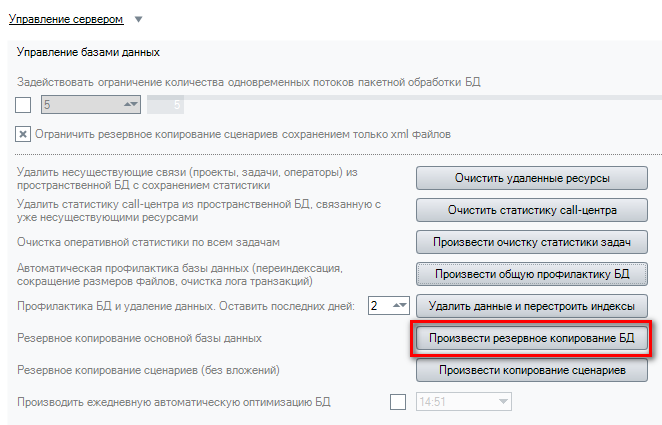
Task: Enable daily automatic DB optimization checkbox
Action: tap(398, 402)
